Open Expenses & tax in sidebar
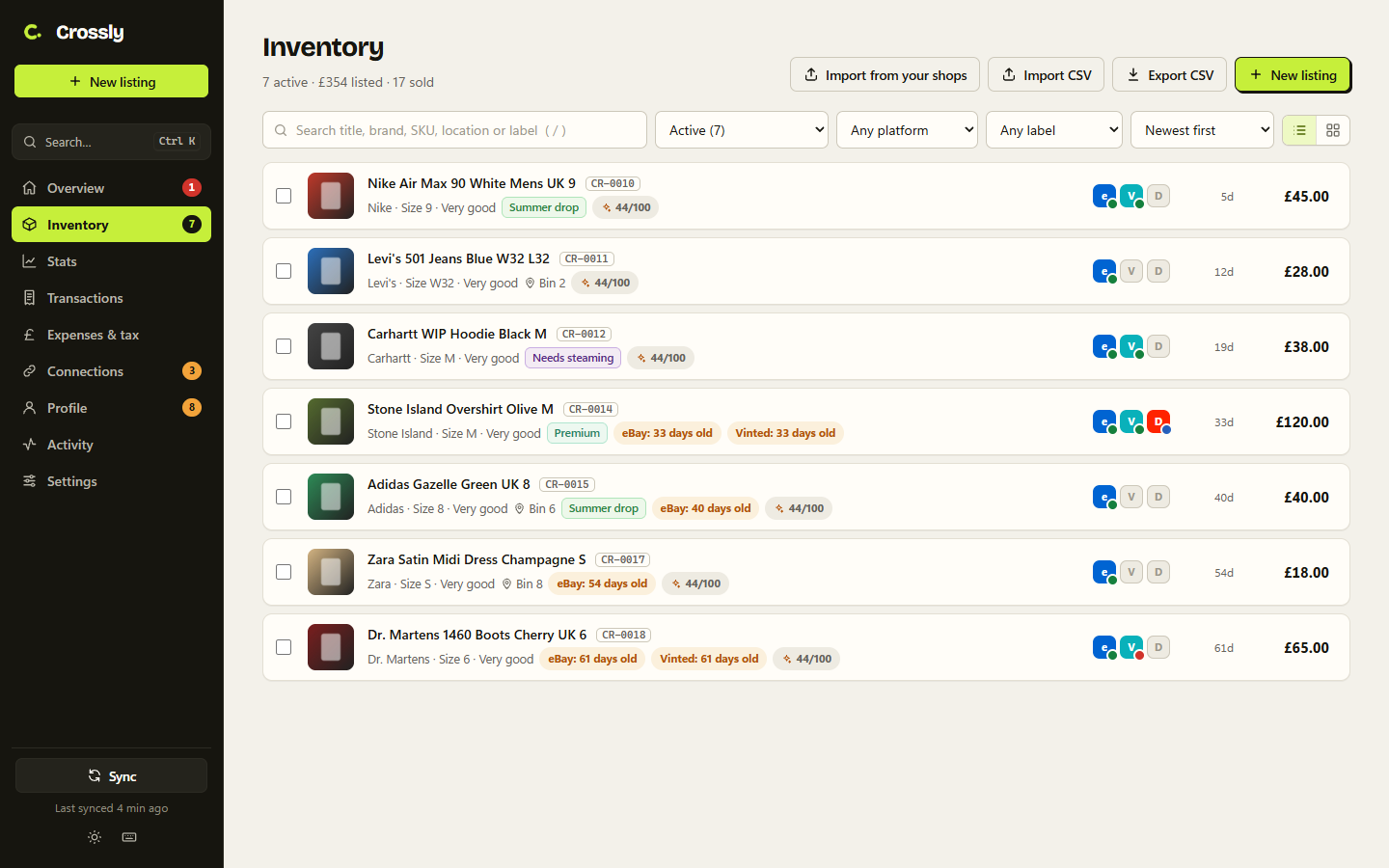1389x868 pixels. 111,335
